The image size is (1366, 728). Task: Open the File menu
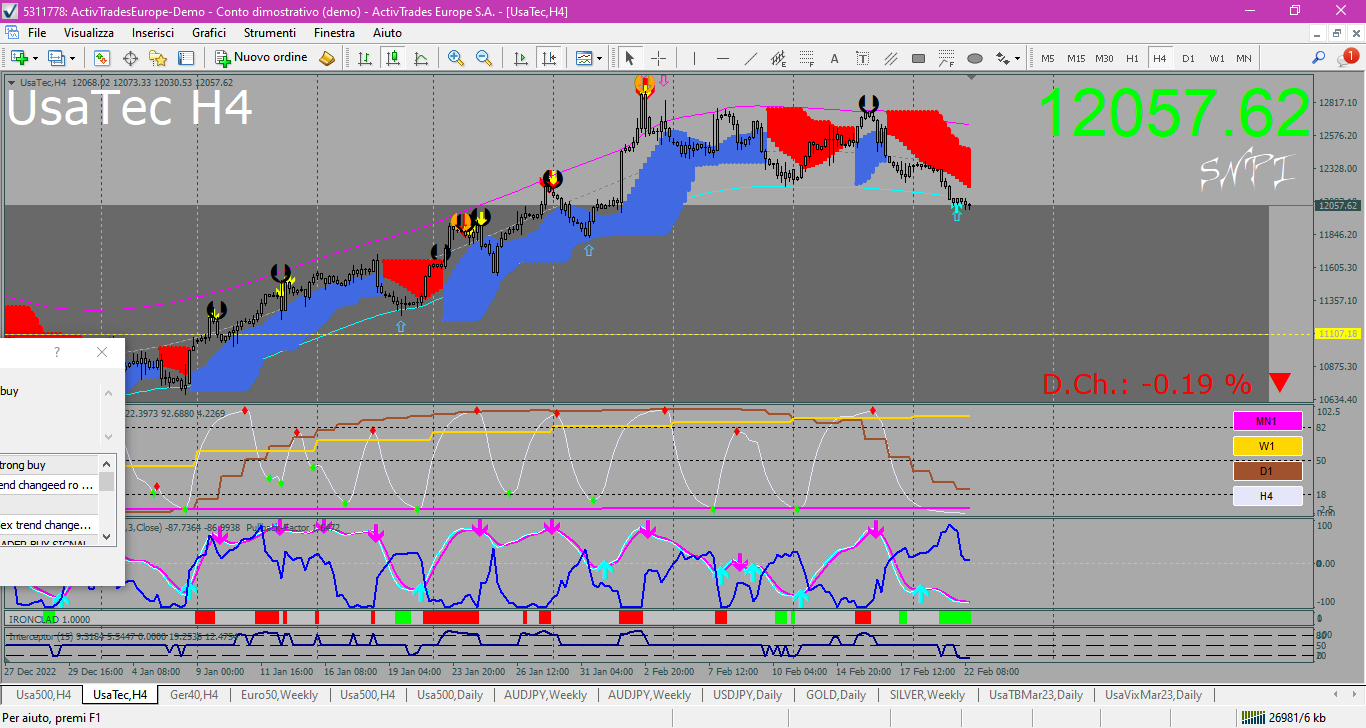[37, 33]
